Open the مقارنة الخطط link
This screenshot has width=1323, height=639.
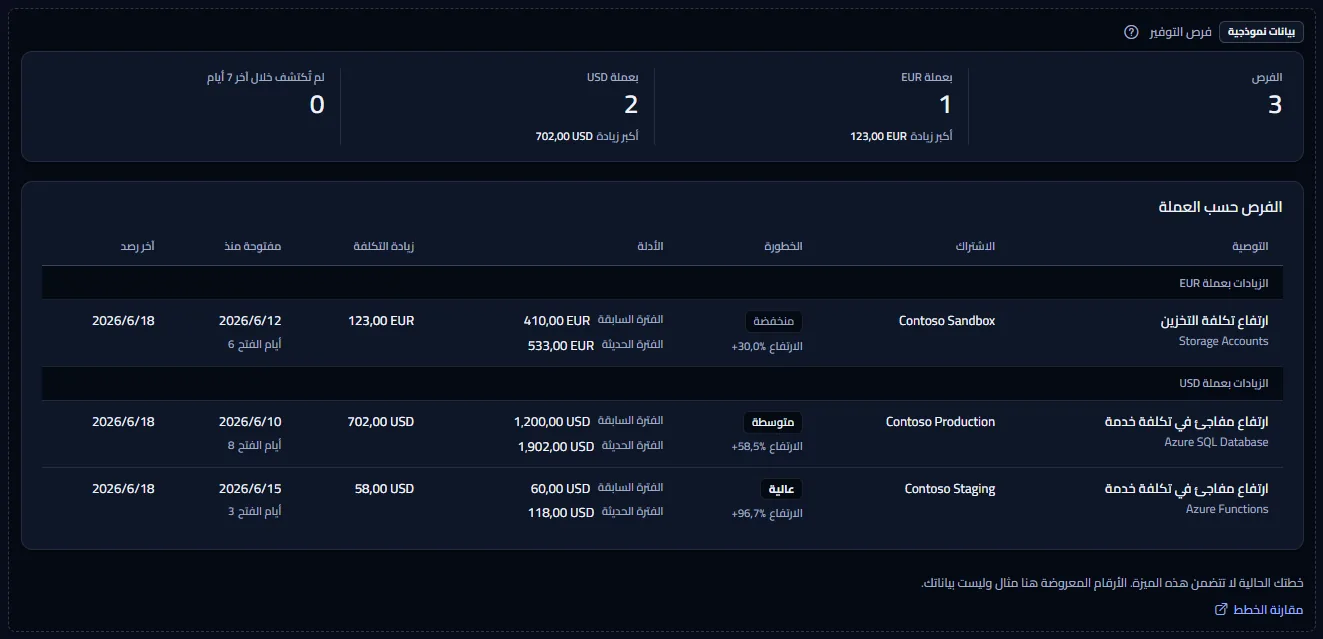coord(1258,610)
